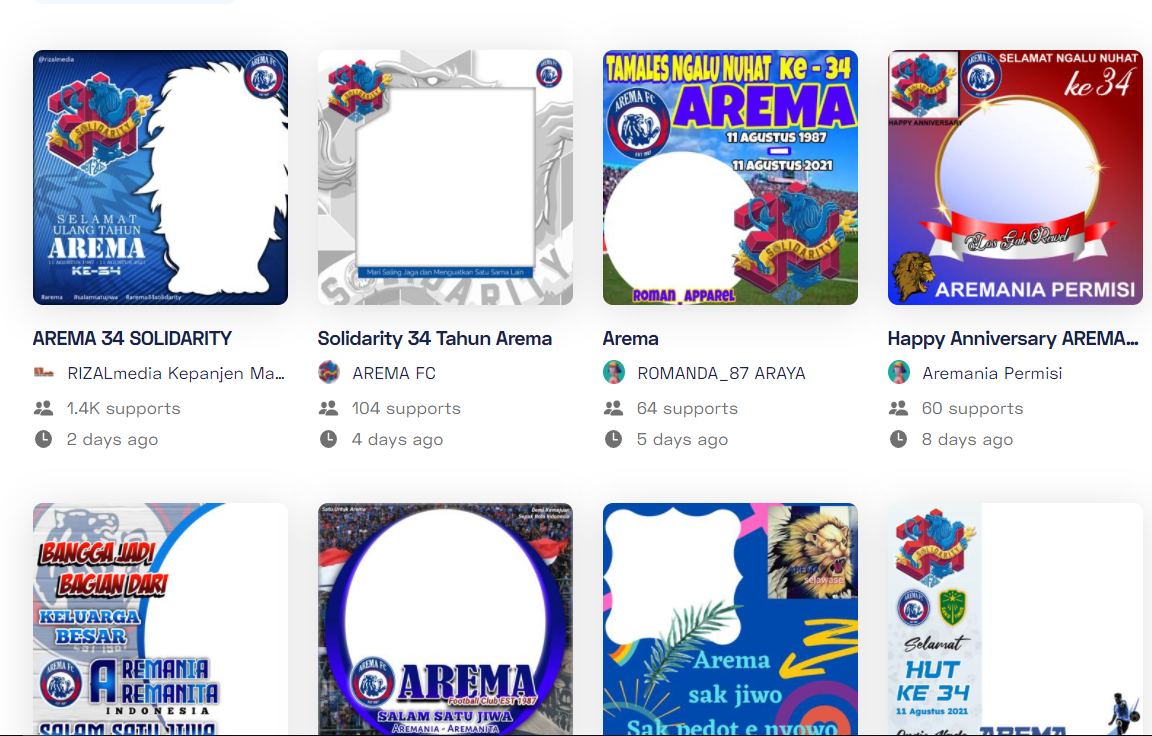The image size is (1152, 736).
Task: Open the Arema sak jiwo frame thumbnail
Action: point(730,619)
